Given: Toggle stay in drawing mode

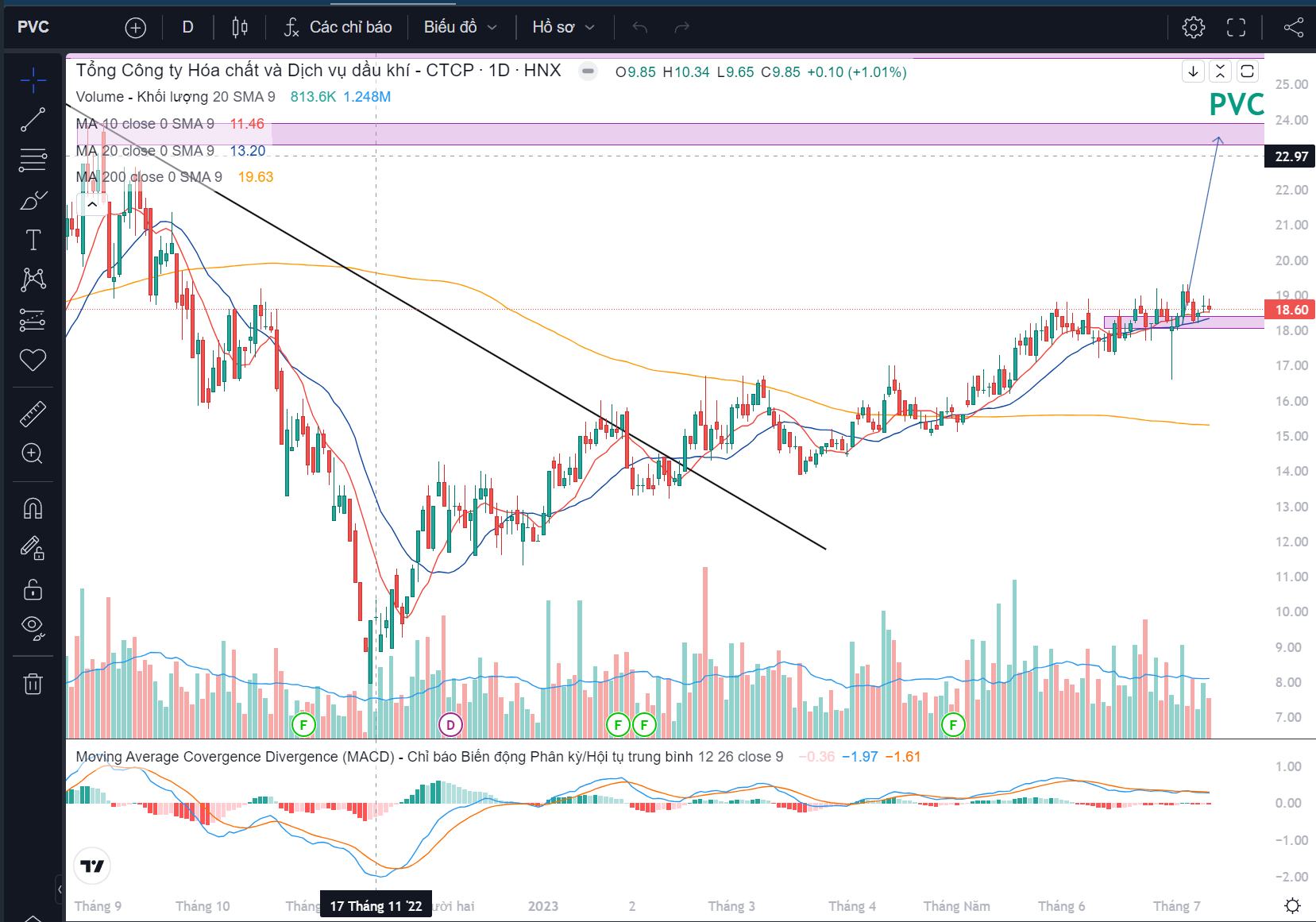Looking at the screenshot, I should pos(33,548).
